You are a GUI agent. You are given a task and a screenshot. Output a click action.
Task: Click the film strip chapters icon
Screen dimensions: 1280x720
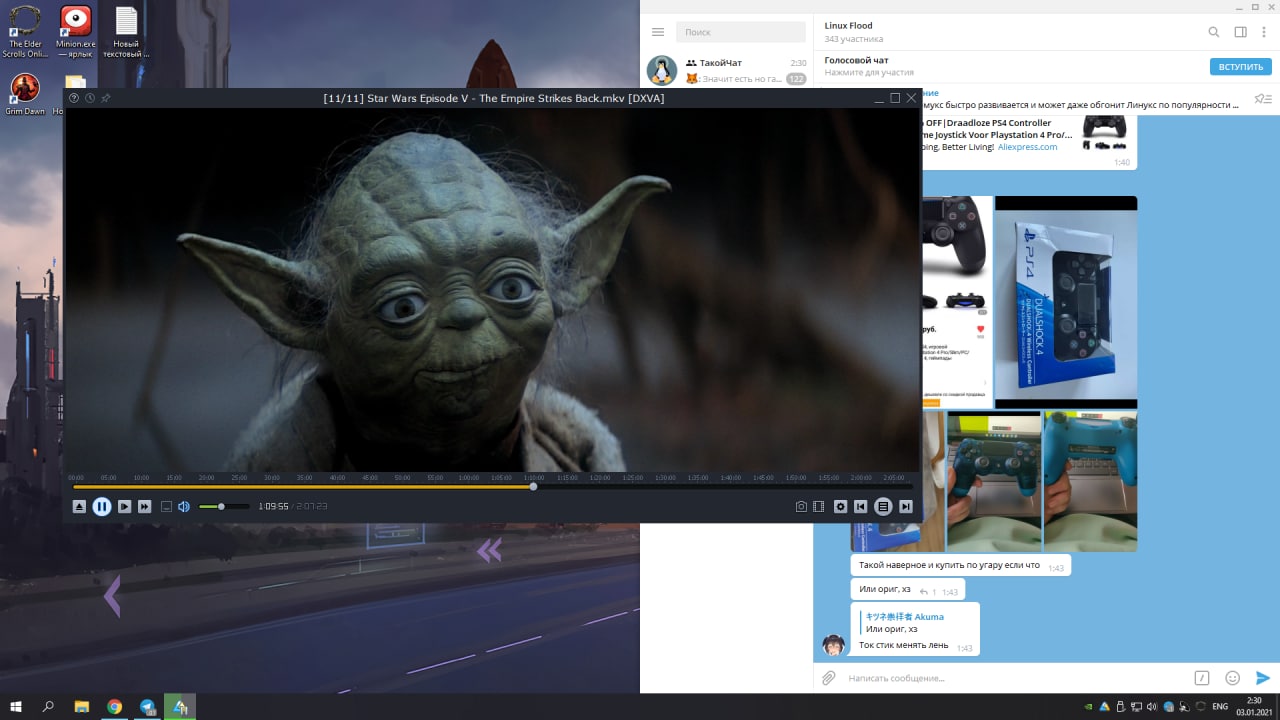tap(819, 507)
